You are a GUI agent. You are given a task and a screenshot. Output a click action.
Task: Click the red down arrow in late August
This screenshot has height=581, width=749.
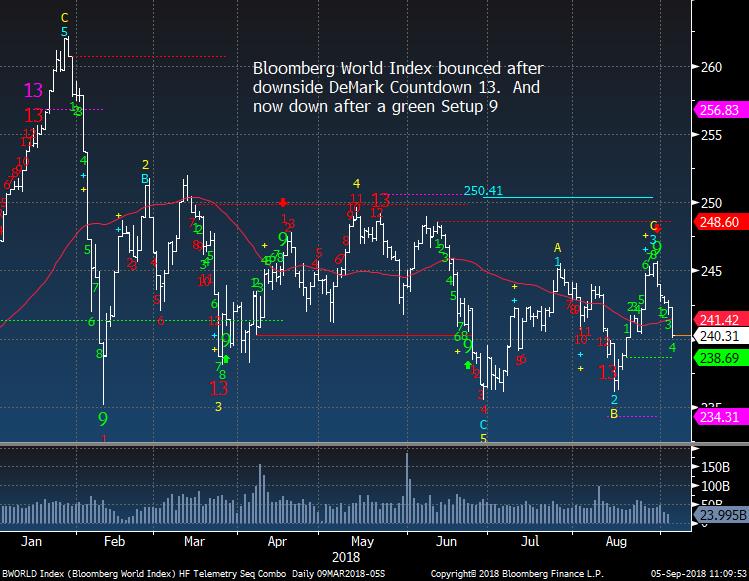pos(658,229)
